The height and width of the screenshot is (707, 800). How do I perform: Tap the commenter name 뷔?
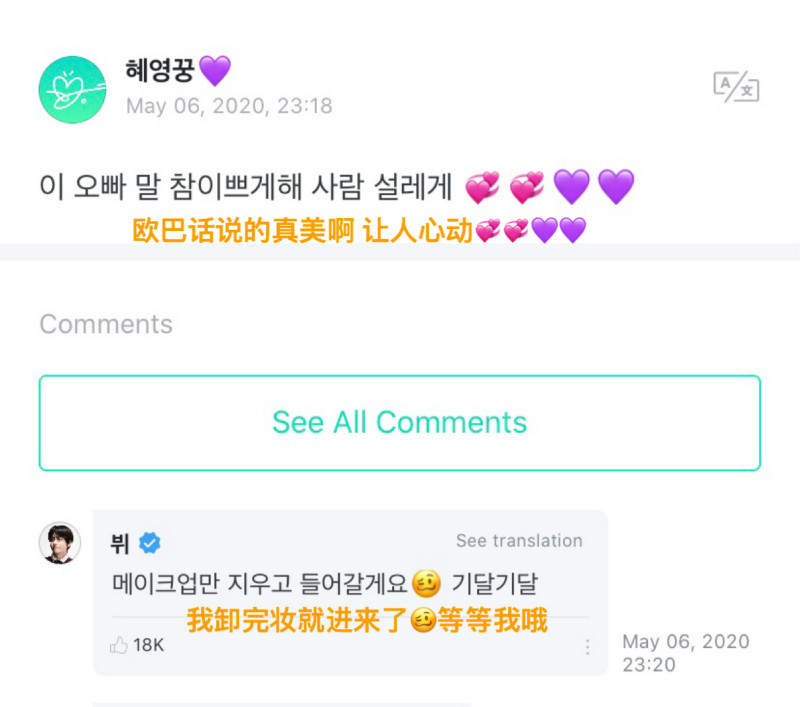point(120,543)
